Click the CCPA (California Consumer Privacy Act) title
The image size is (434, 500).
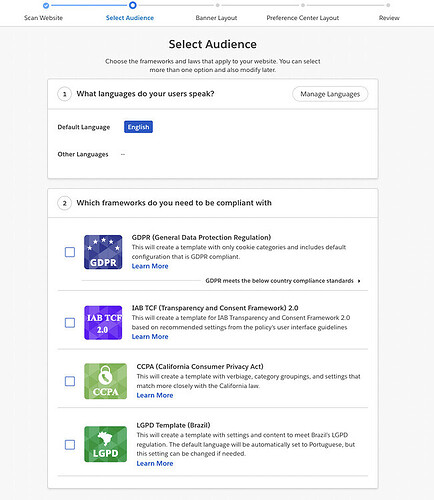200,367
